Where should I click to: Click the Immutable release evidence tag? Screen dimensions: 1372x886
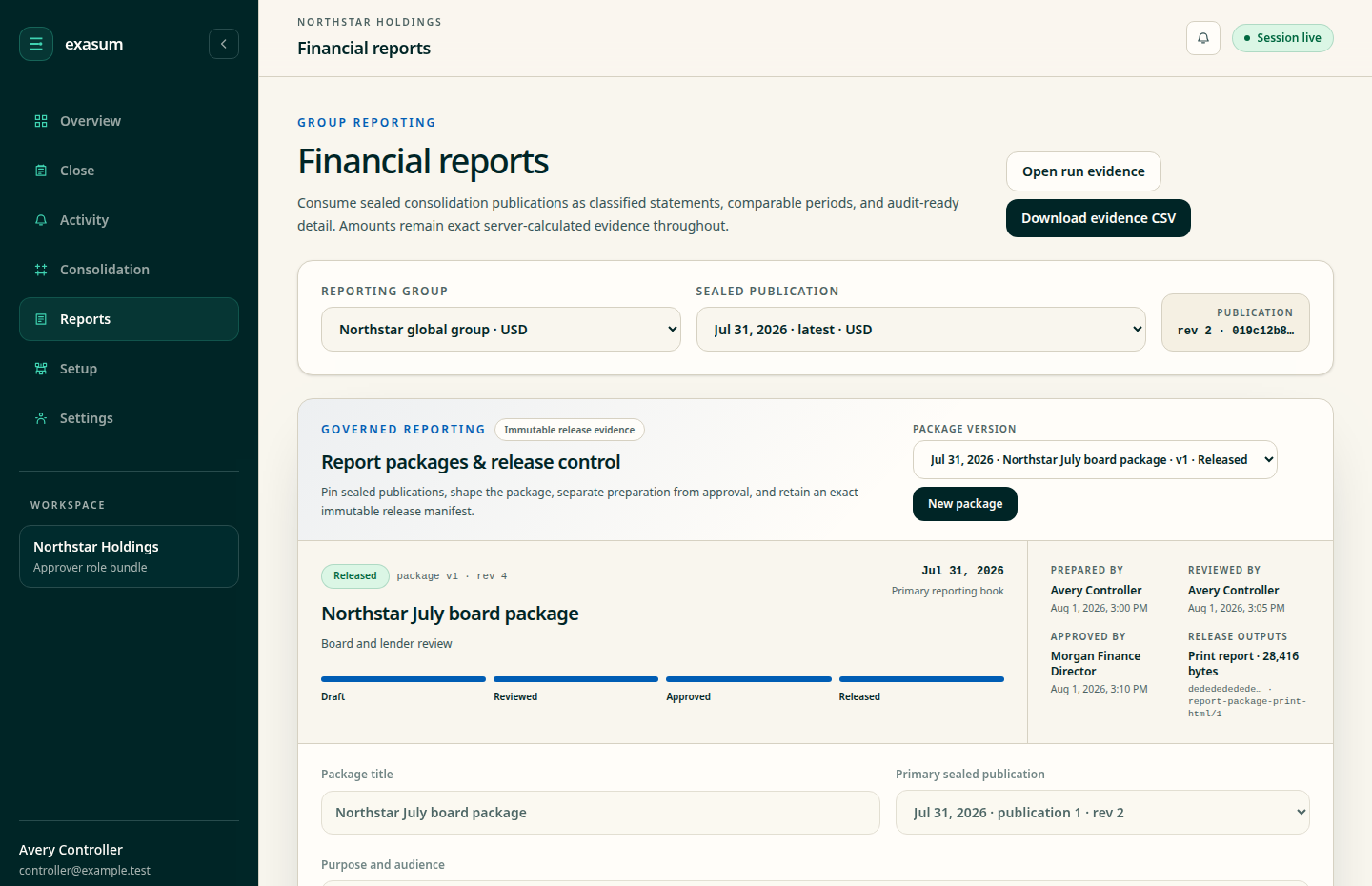click(570, 430)
